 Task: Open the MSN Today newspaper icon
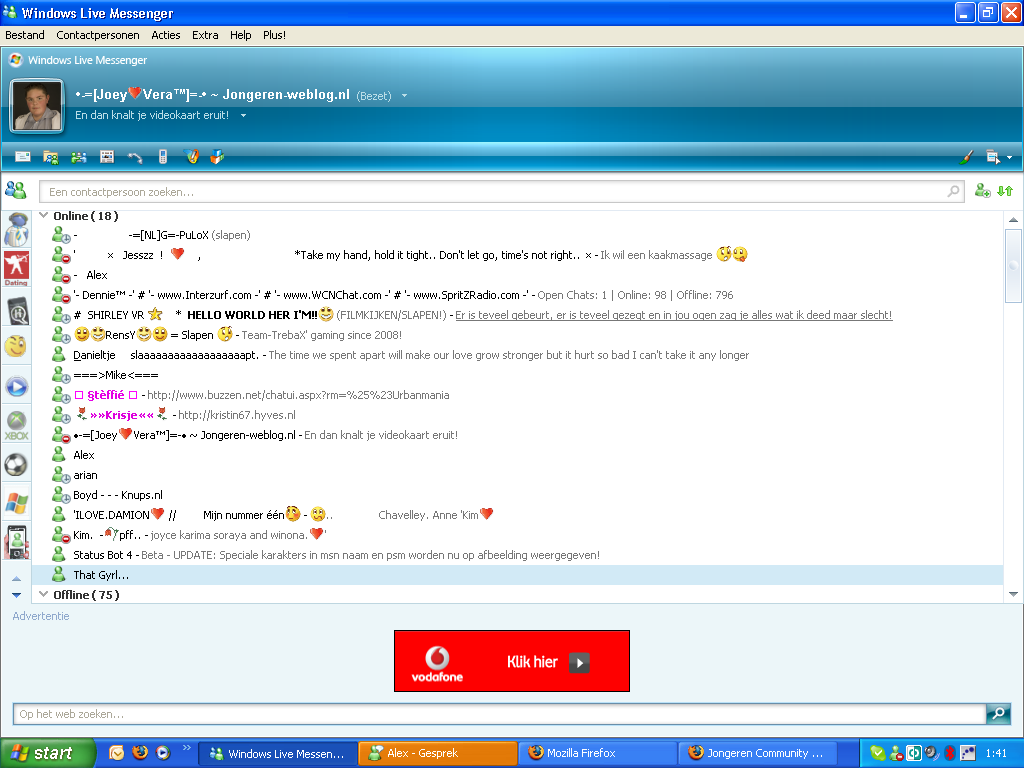(106, 157)
